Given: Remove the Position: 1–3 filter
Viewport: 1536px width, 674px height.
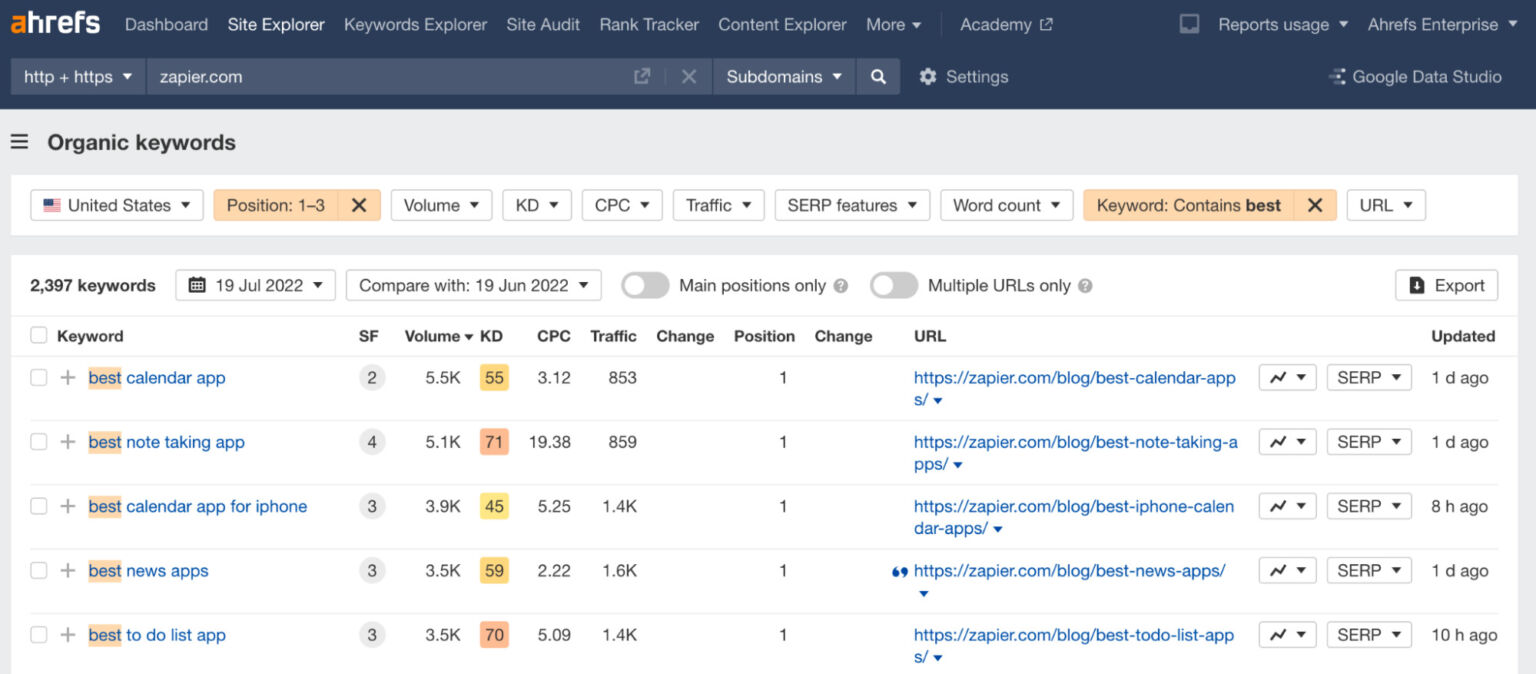Looking at the screenshot, I should (359, 205).
